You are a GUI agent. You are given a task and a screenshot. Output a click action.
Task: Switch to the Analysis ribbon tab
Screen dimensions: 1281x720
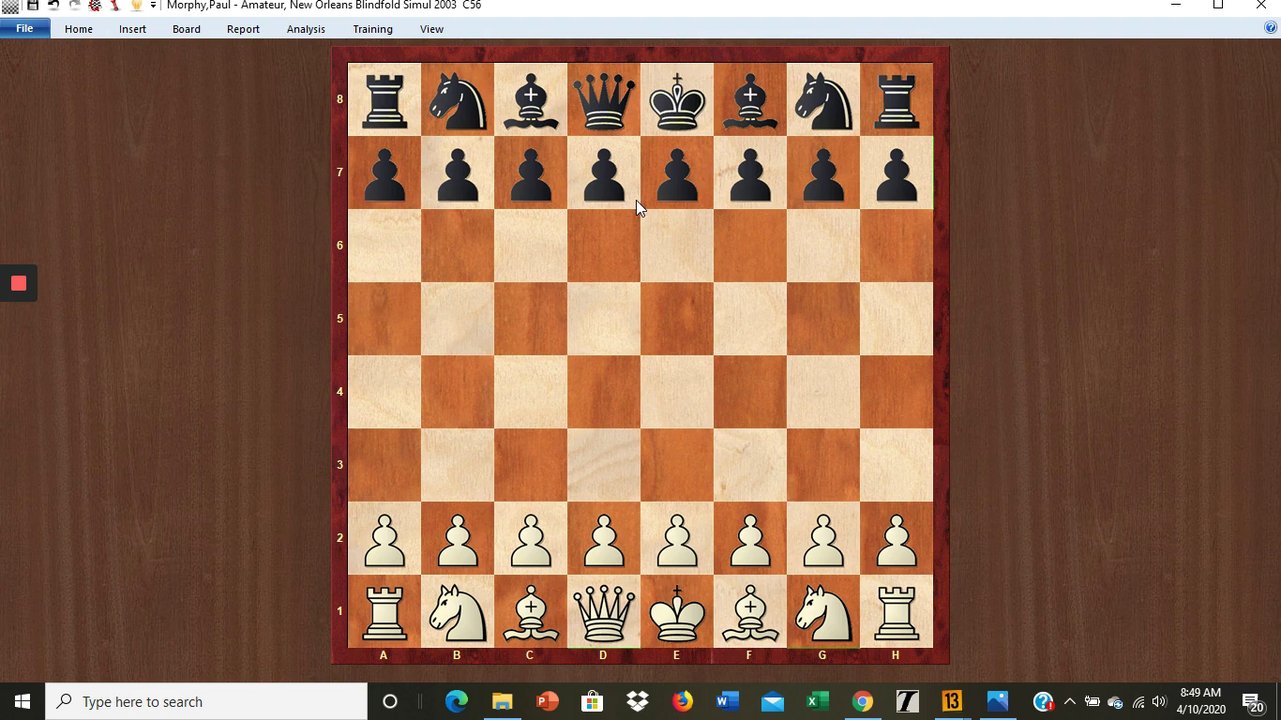point(306,29)
